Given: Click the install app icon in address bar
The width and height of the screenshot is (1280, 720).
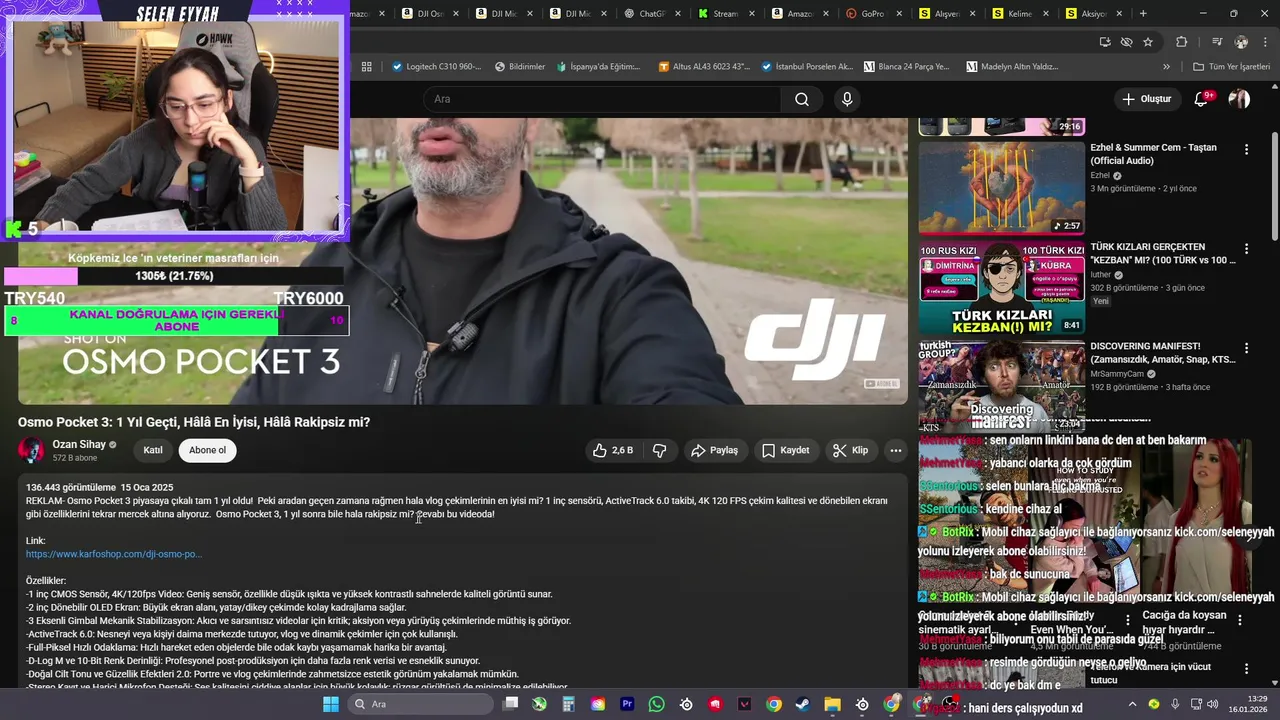Looking at the screenshot, I should pos(1105,42).
